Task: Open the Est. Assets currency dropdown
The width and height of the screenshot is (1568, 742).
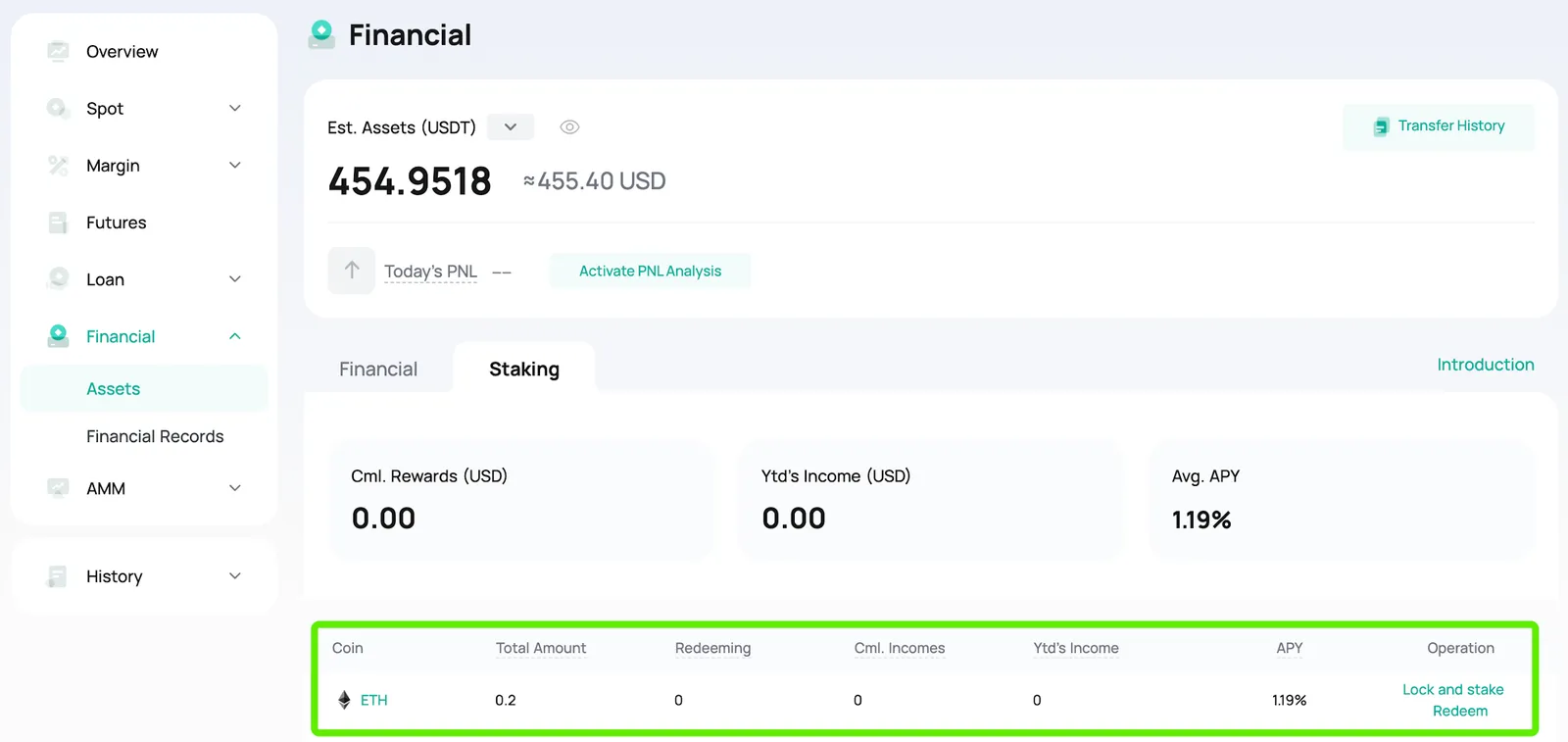Action: [511, 127]
